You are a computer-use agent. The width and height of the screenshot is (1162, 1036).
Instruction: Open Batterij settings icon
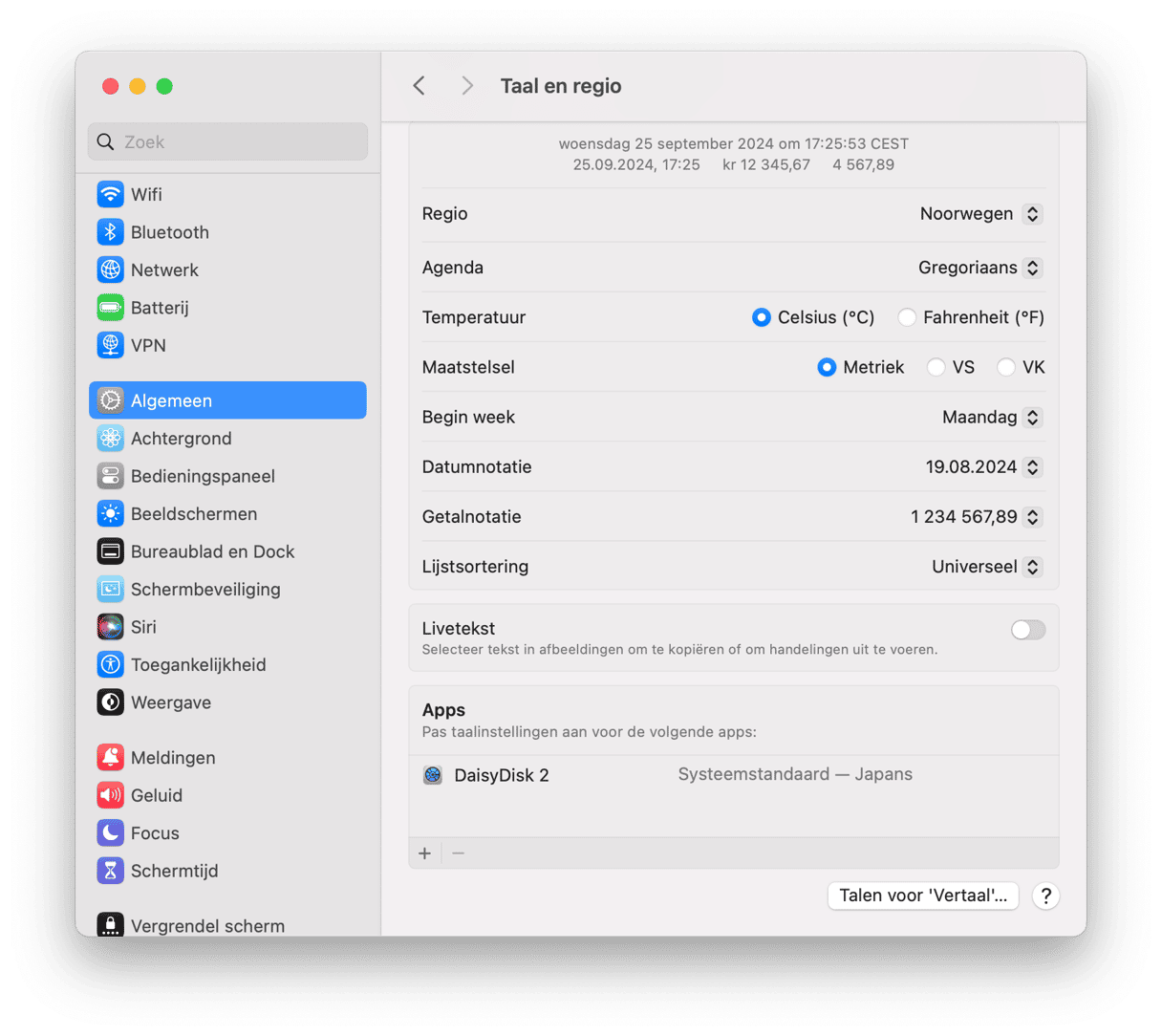point(111,308)
